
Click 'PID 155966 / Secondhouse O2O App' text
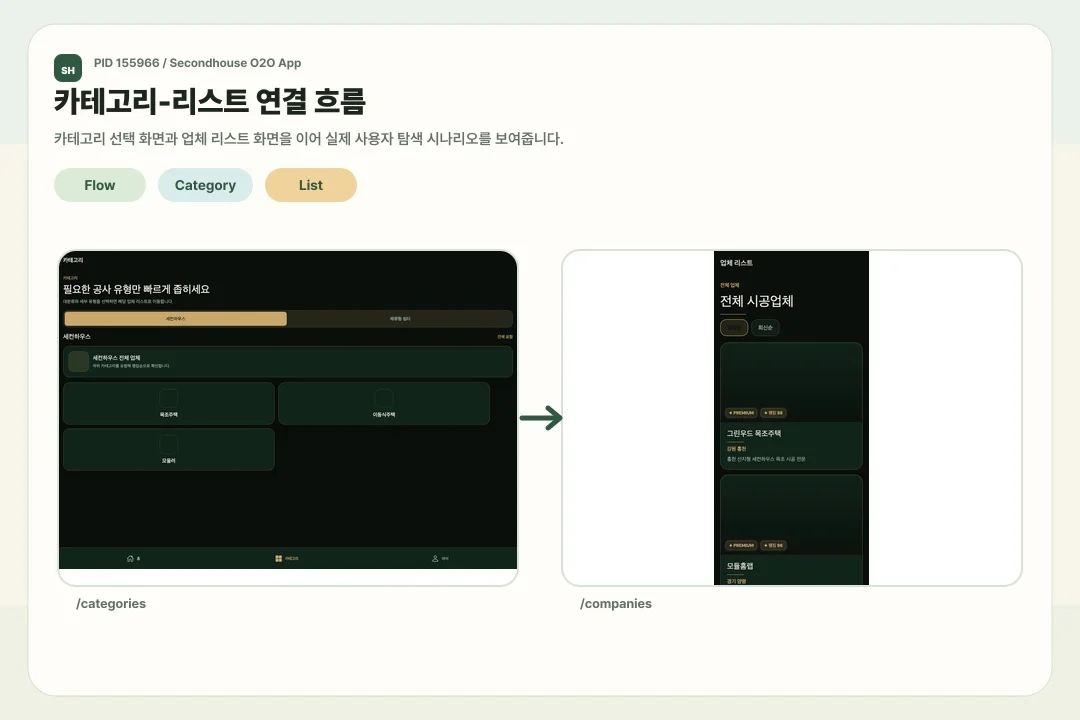198,63
